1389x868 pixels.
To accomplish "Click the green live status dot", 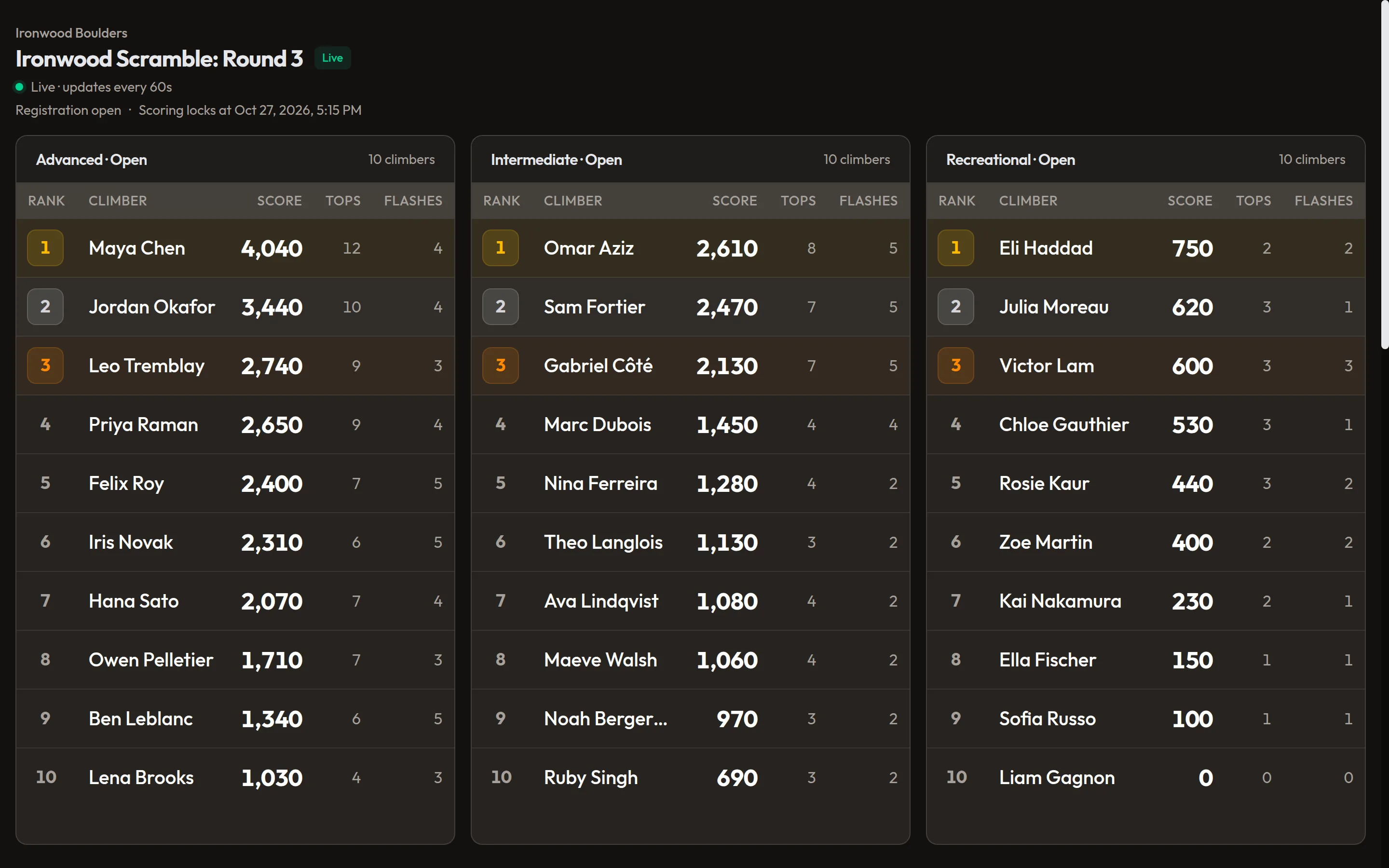I will 19,87.
